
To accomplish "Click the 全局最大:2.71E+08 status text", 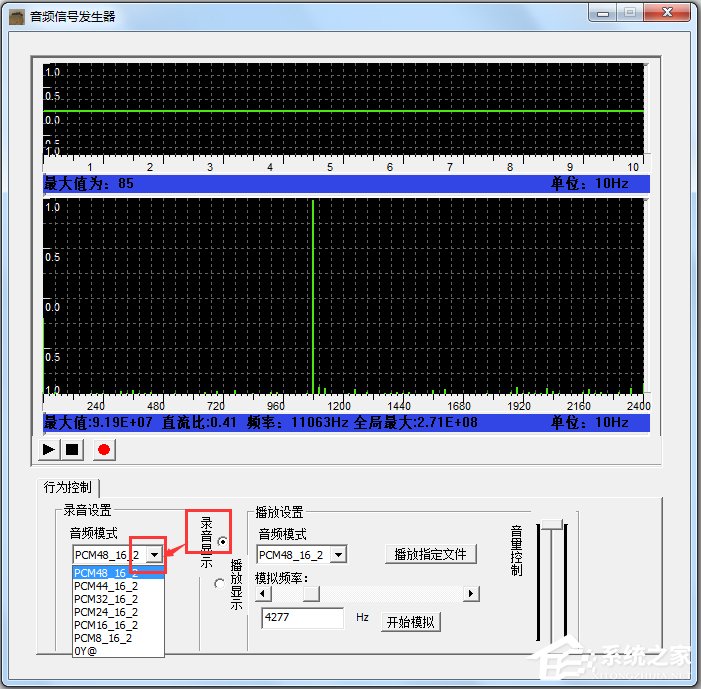I will 416,422.
